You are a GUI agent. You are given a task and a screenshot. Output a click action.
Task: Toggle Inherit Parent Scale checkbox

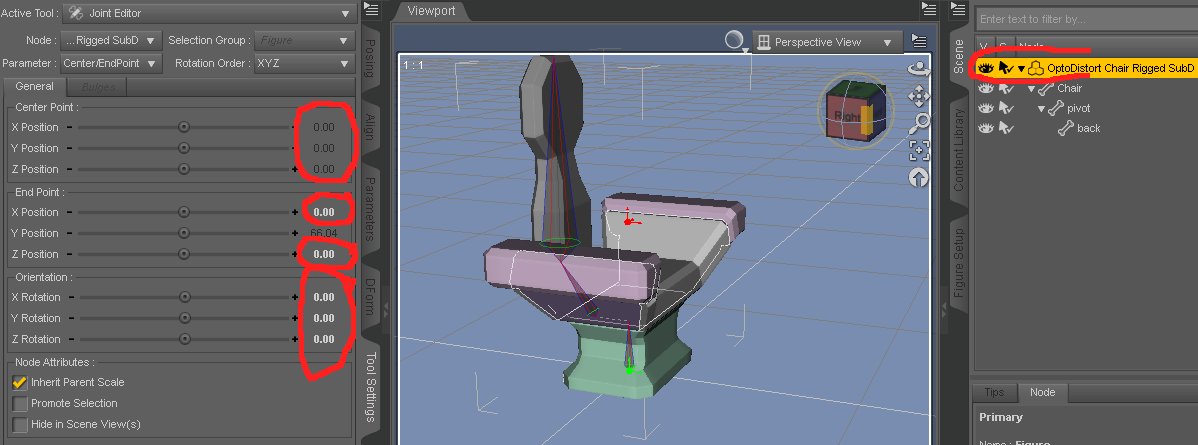pos(20,382)
